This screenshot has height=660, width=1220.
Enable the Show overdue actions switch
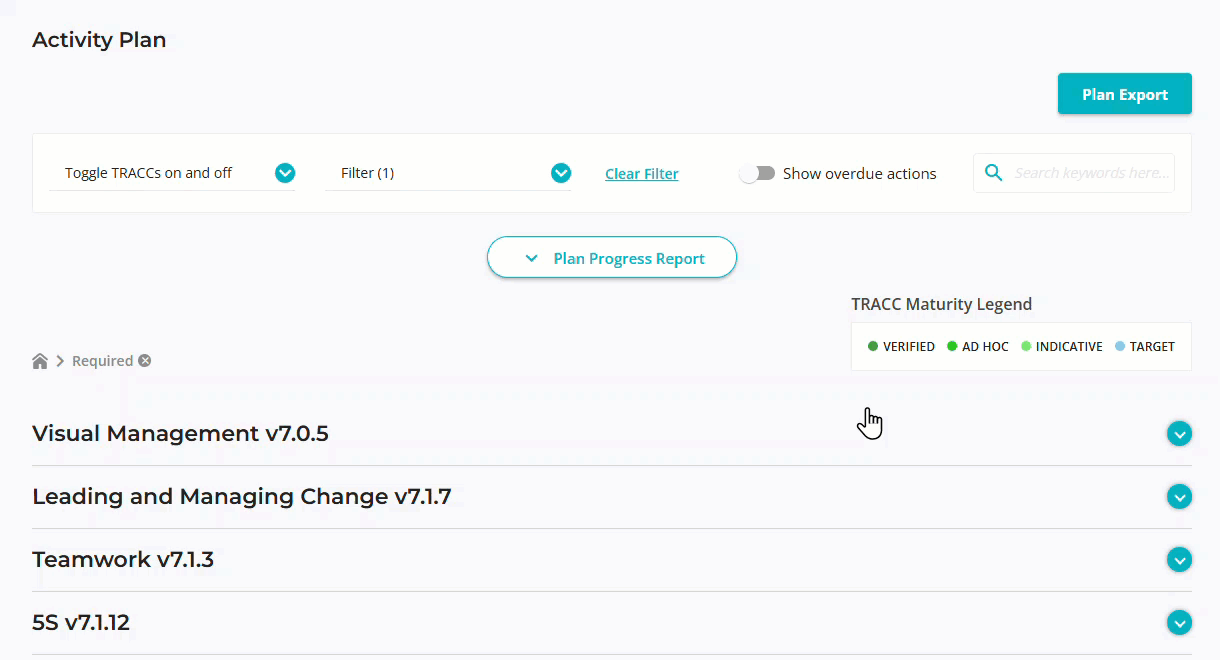click(x=757, y=173)
